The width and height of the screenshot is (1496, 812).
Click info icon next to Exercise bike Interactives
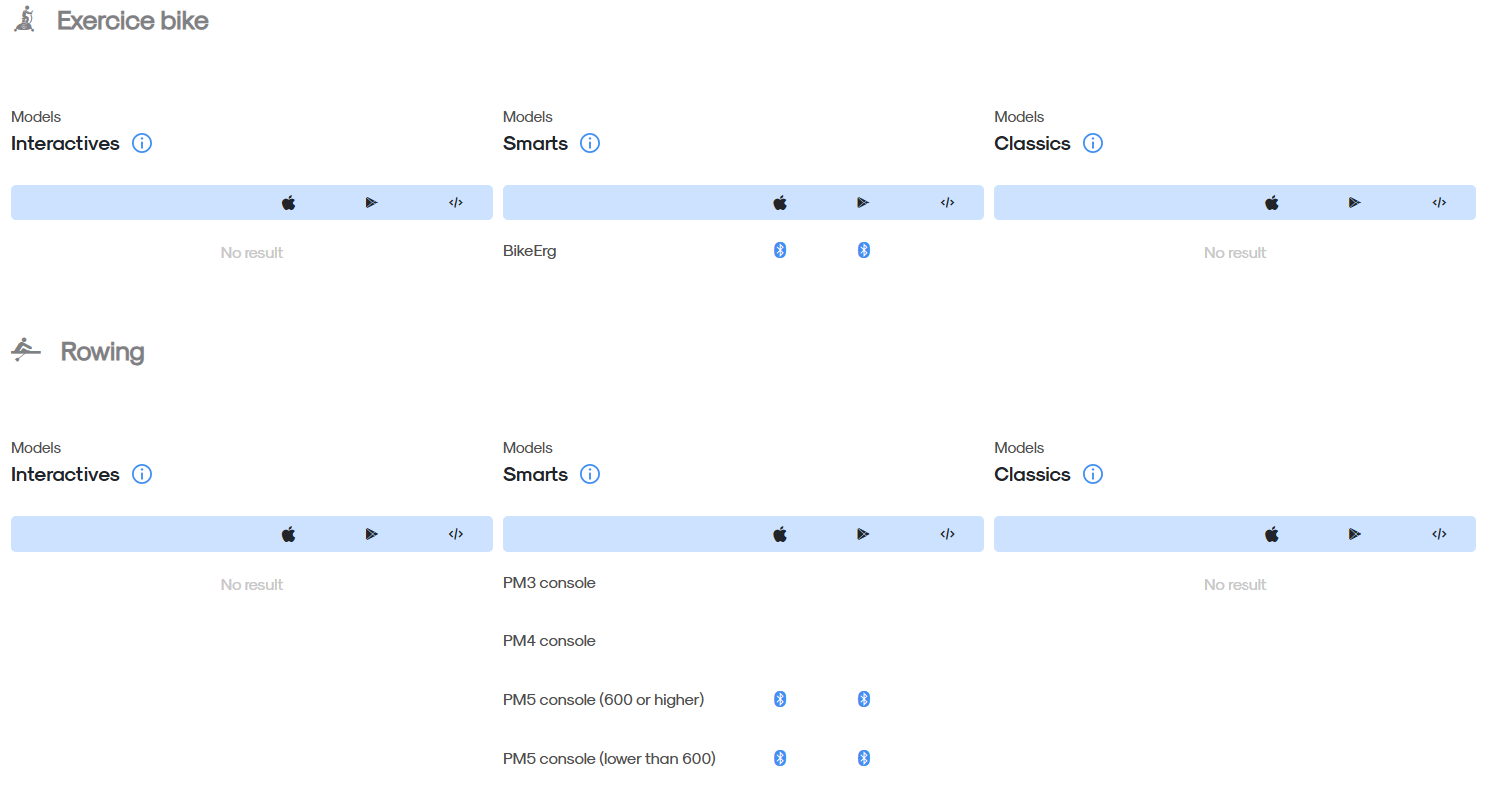(x=142, y=143)
